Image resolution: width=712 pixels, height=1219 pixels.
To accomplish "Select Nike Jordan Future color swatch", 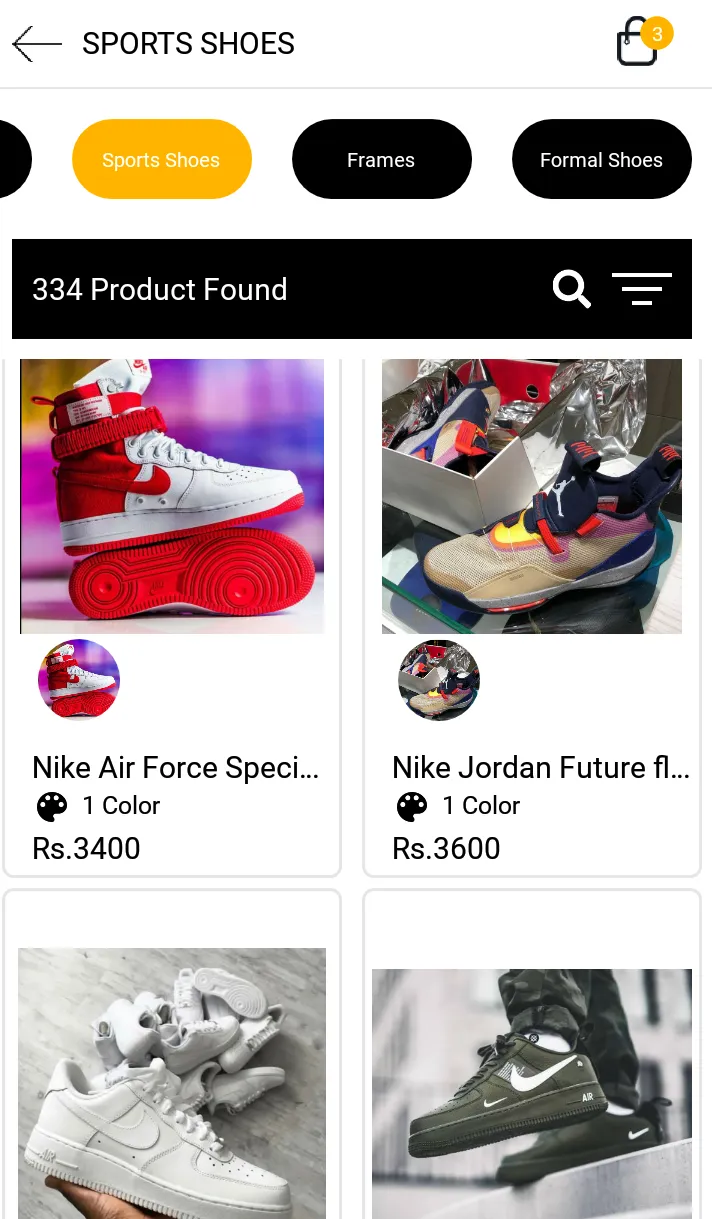I will 439,680.
